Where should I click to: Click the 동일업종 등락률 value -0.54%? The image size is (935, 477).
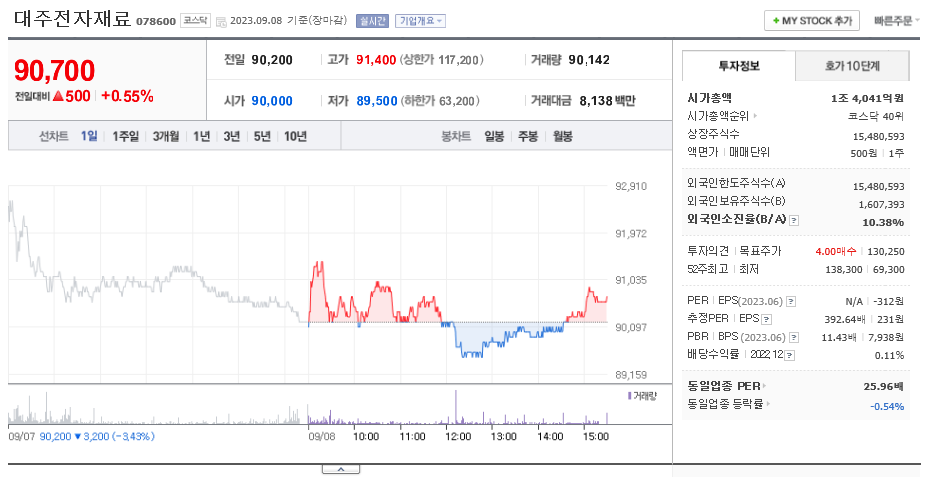887,407
